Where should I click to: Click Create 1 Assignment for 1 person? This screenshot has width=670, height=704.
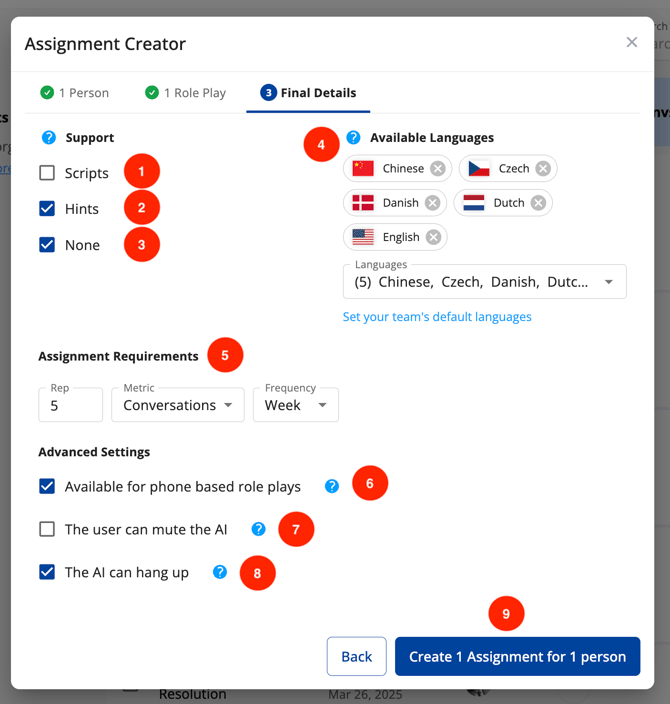tap(517, 657)
